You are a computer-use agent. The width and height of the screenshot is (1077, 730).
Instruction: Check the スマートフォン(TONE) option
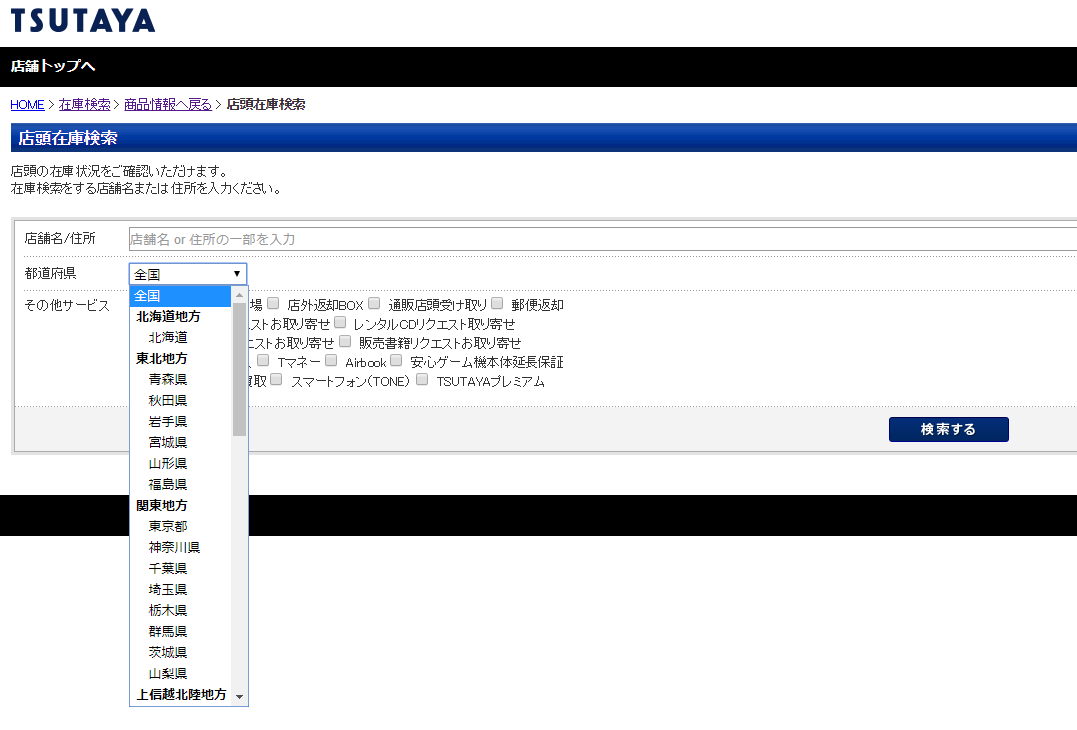coord(276,380)
